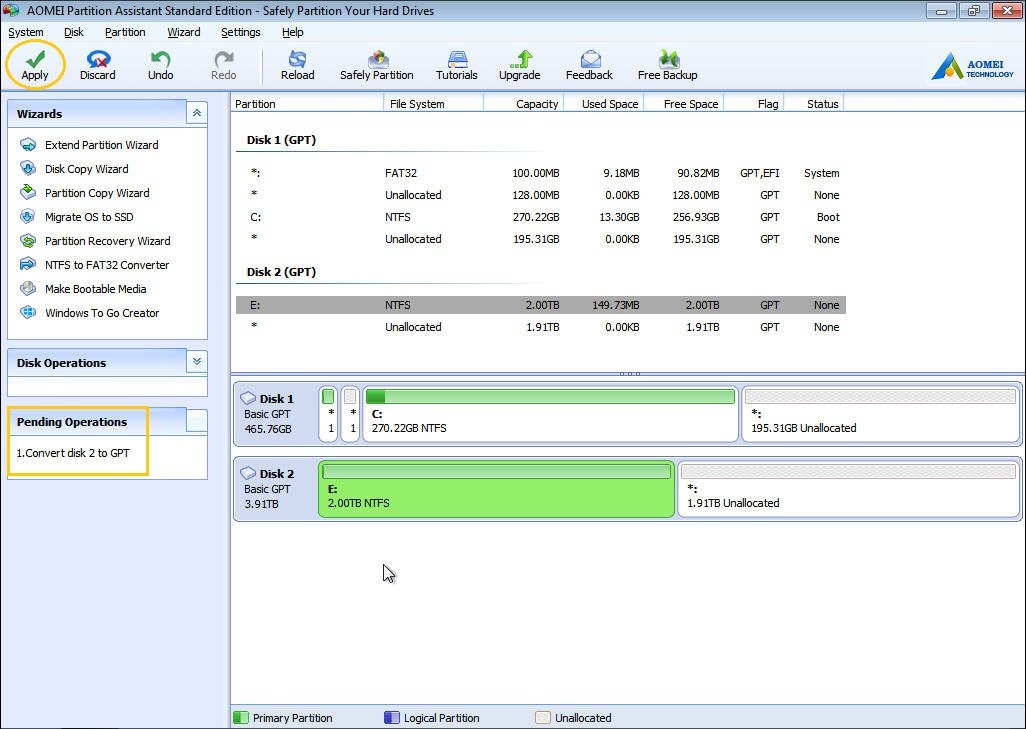Expand the Disk Operations panel

tap(197, 362)
